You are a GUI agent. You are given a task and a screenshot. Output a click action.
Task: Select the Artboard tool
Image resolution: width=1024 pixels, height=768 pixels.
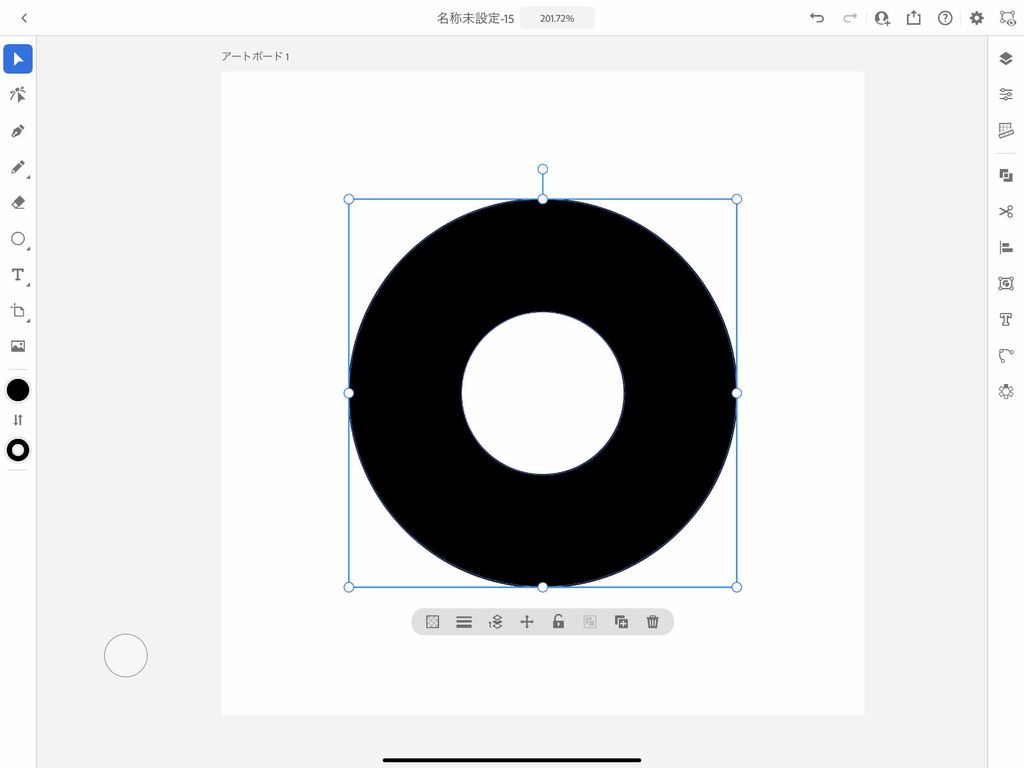tap(18, 311)
